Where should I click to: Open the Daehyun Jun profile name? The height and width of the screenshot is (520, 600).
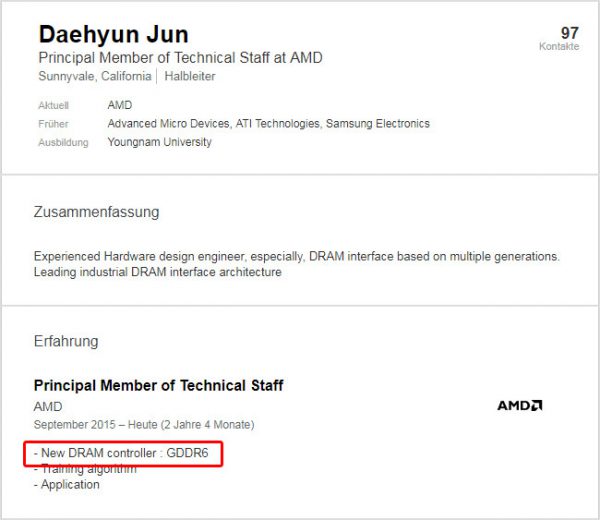tap(114, 34)
